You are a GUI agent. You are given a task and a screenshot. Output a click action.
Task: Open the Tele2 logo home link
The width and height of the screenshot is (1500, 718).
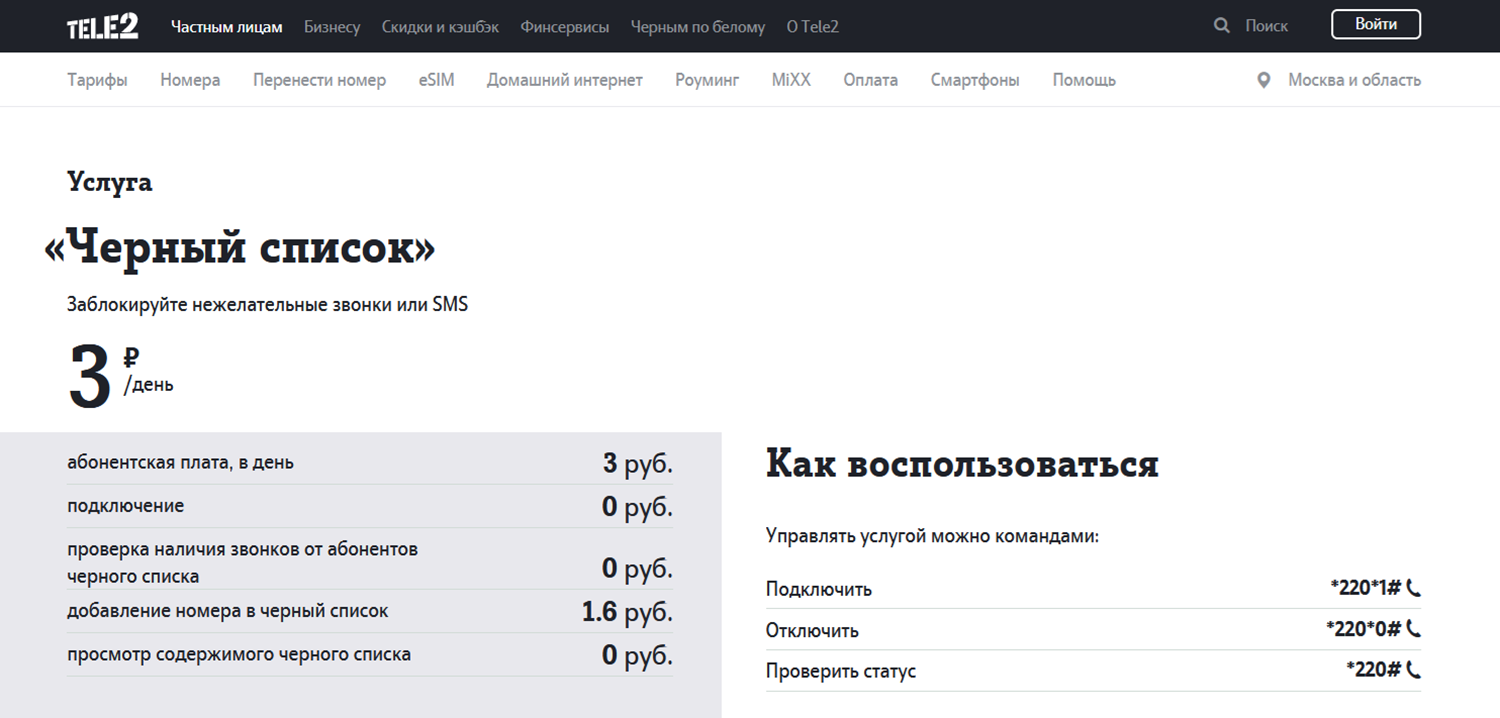pyautogui.click(x=103, y=26)
